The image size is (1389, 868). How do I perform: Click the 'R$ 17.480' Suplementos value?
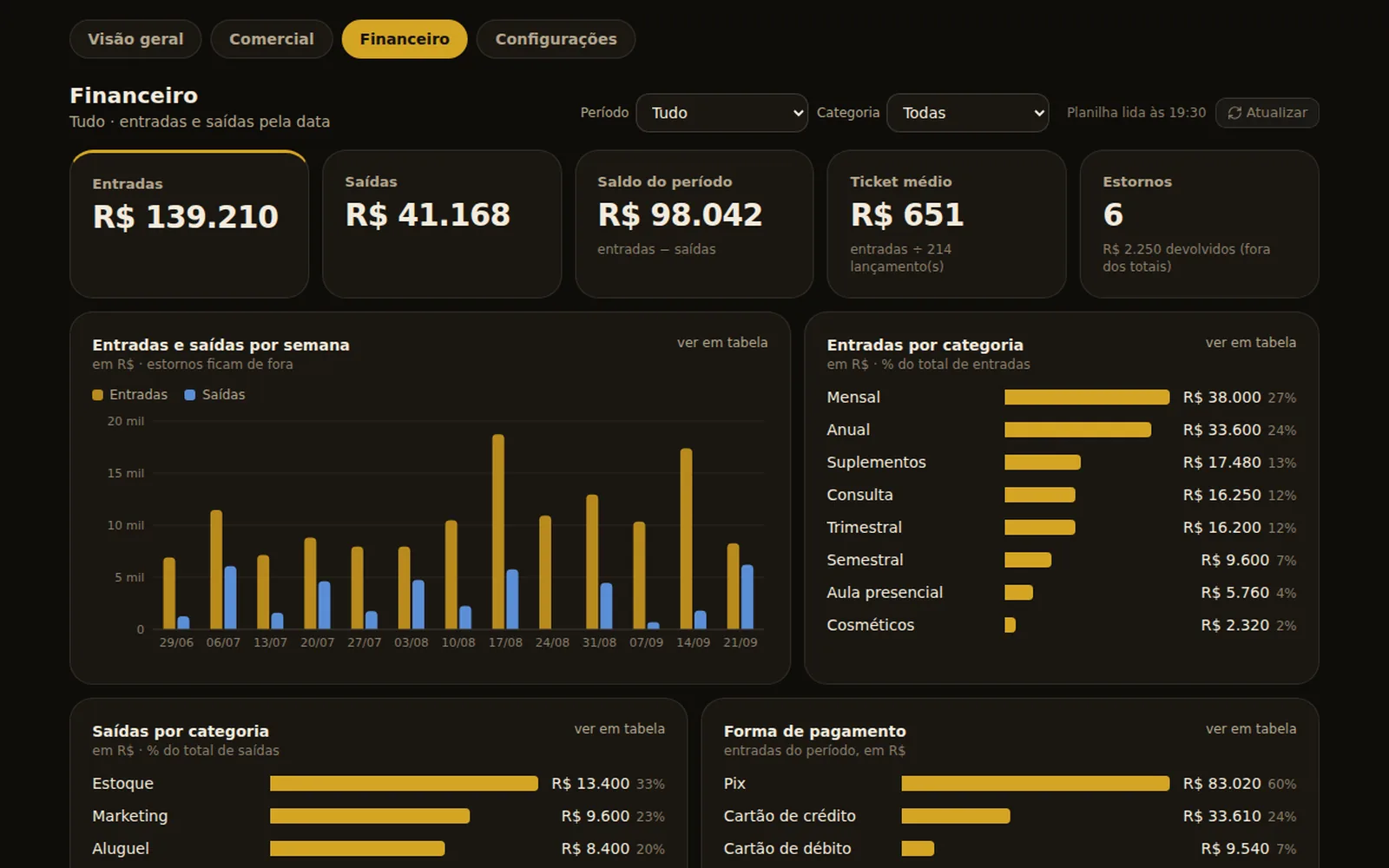(x=1221, y=463)
